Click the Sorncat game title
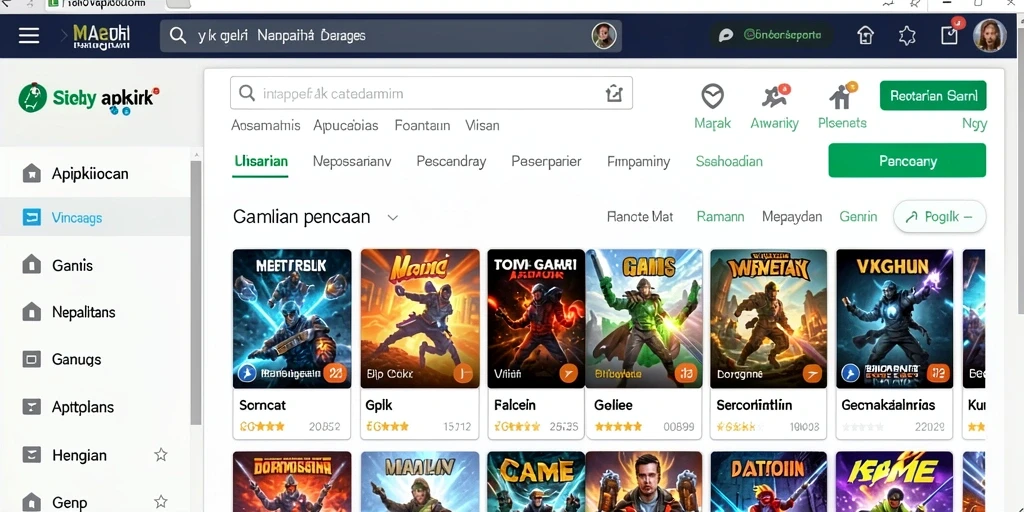This screenshot has width=1024, height=512. 263,405
